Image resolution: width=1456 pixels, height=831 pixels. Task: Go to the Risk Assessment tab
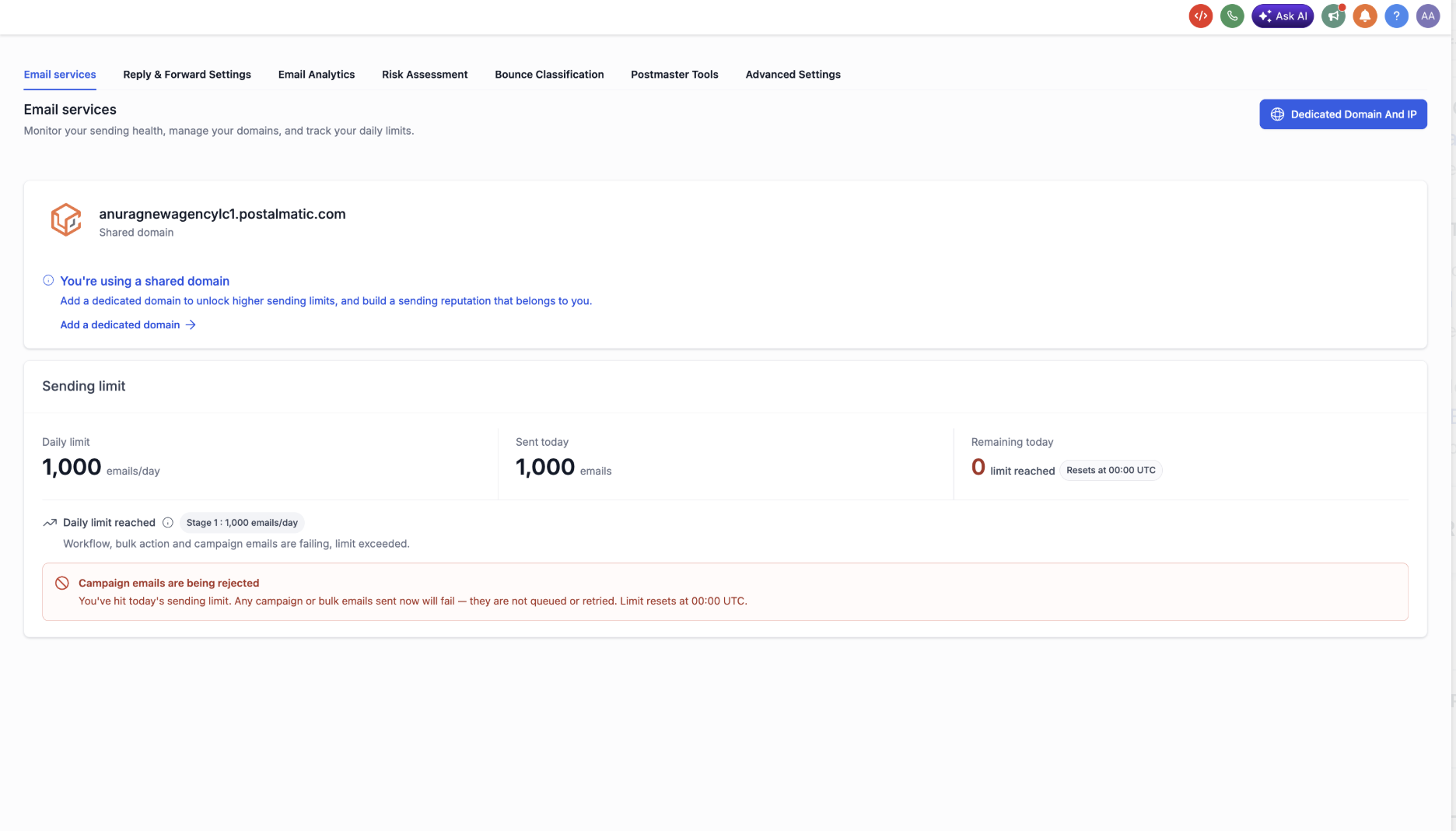click(425, 75)
